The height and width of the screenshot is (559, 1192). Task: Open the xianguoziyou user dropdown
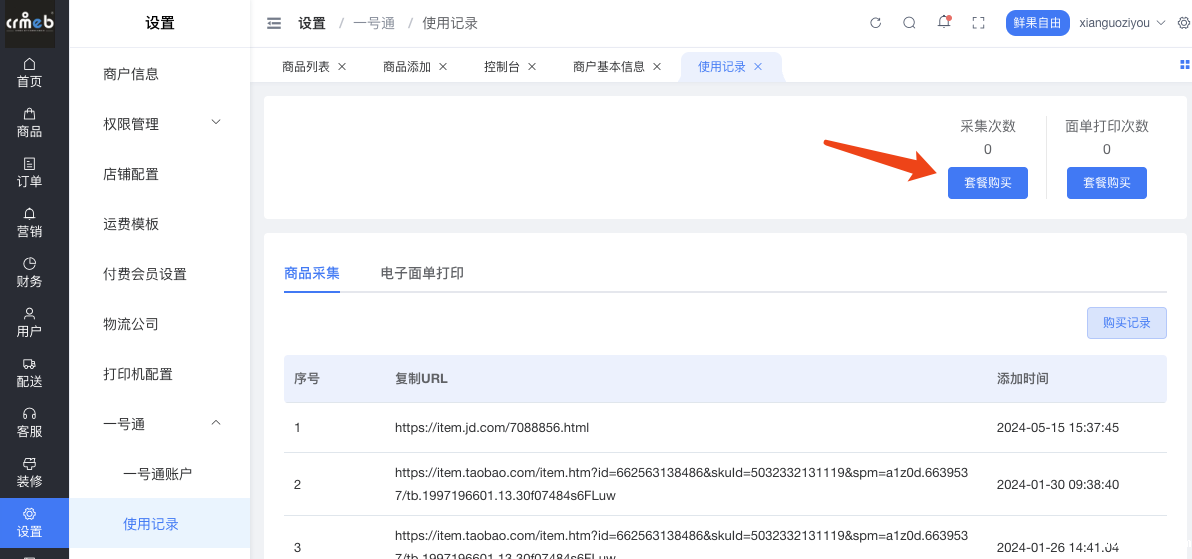pos(1122,23)
